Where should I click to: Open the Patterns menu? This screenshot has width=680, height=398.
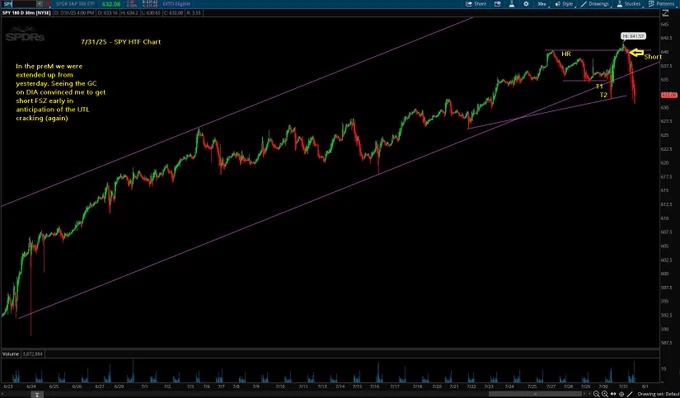pos(662,4)
